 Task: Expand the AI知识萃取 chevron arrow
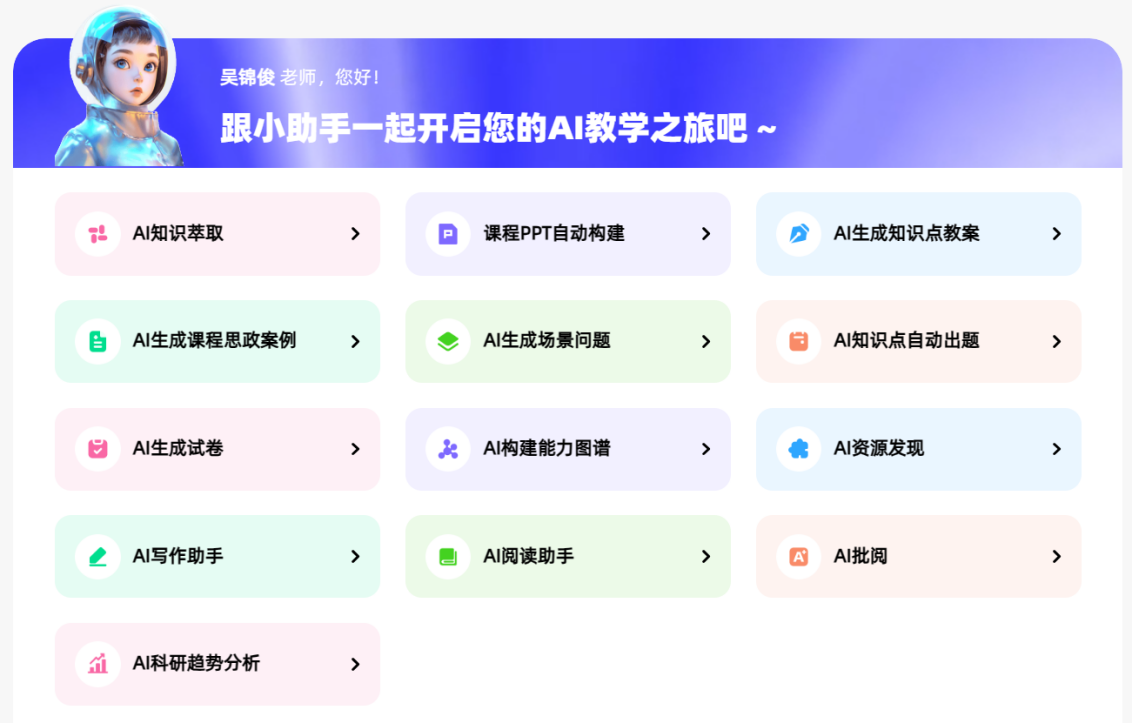point(355,234)
